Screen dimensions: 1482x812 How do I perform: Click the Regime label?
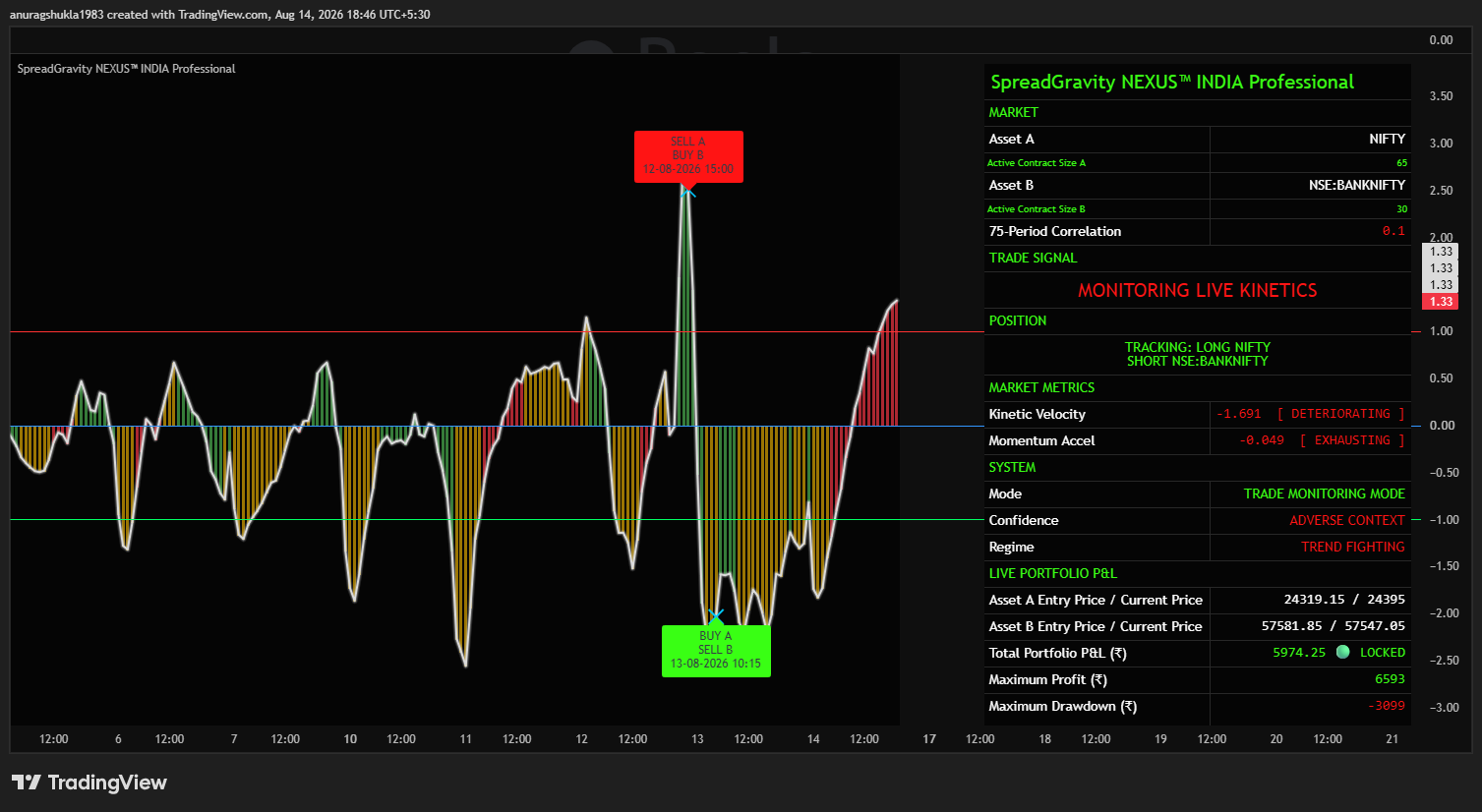[x=1011, y=548]
